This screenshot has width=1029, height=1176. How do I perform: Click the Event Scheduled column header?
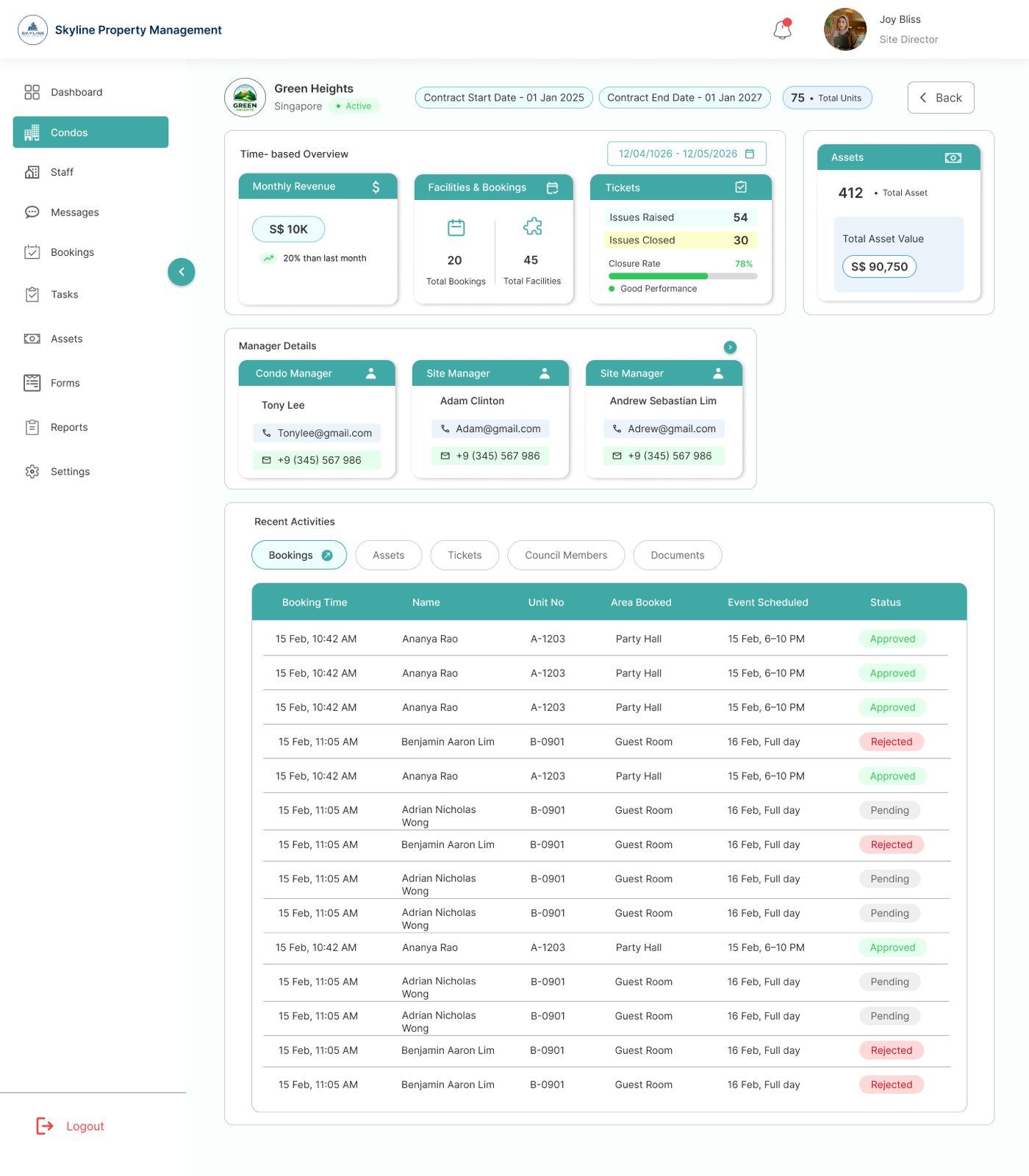pyautogui.click(x=768, y=602)
